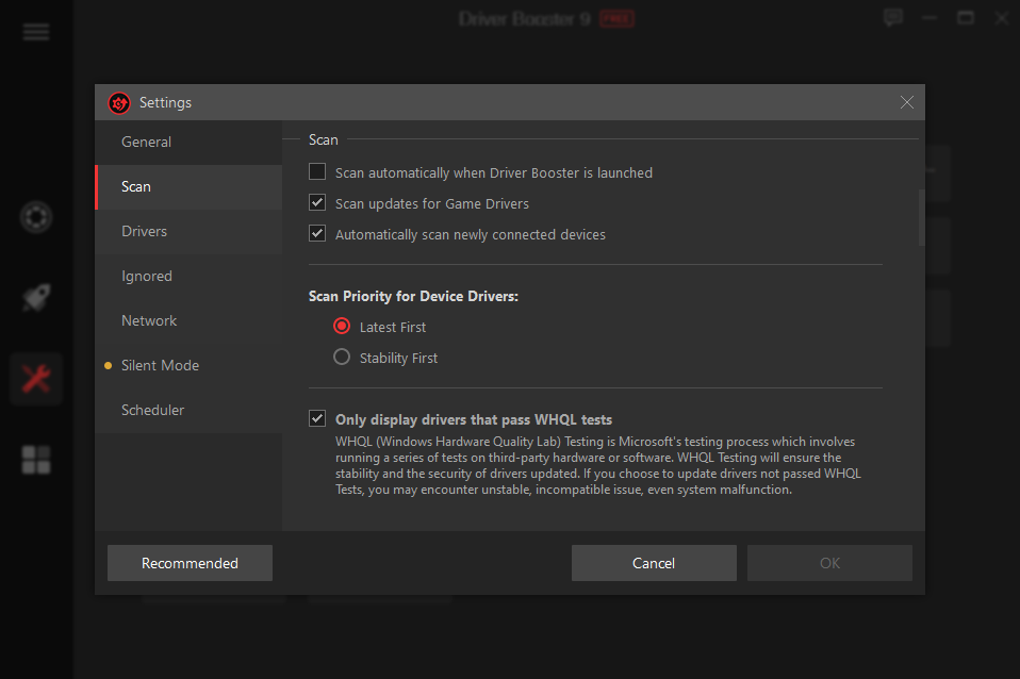Choose the Stability First radio option
Screen dimensions: 1020x679
[342, 357]
